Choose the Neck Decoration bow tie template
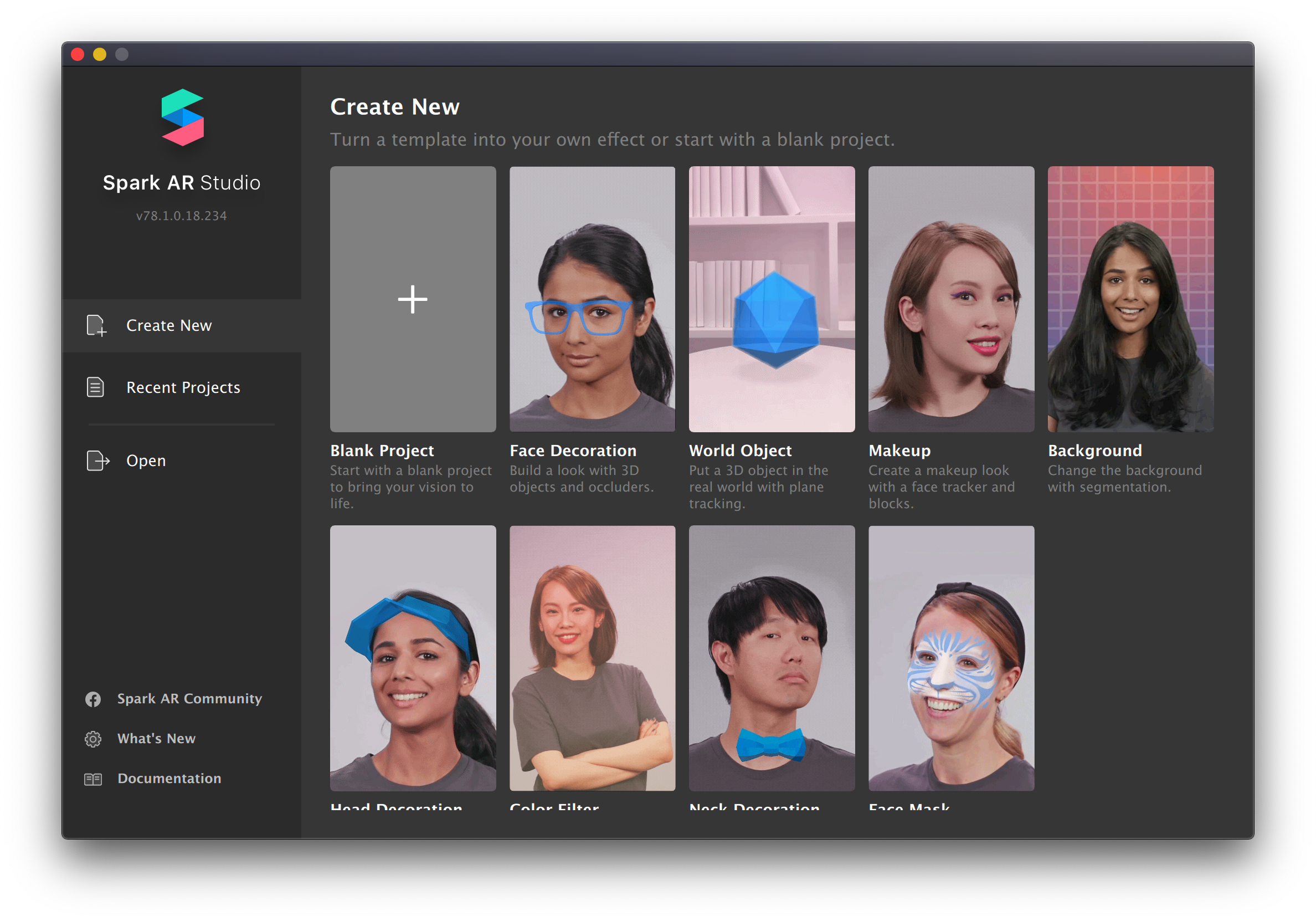This screenshot has height=921, width=1316. coord(772,658)
